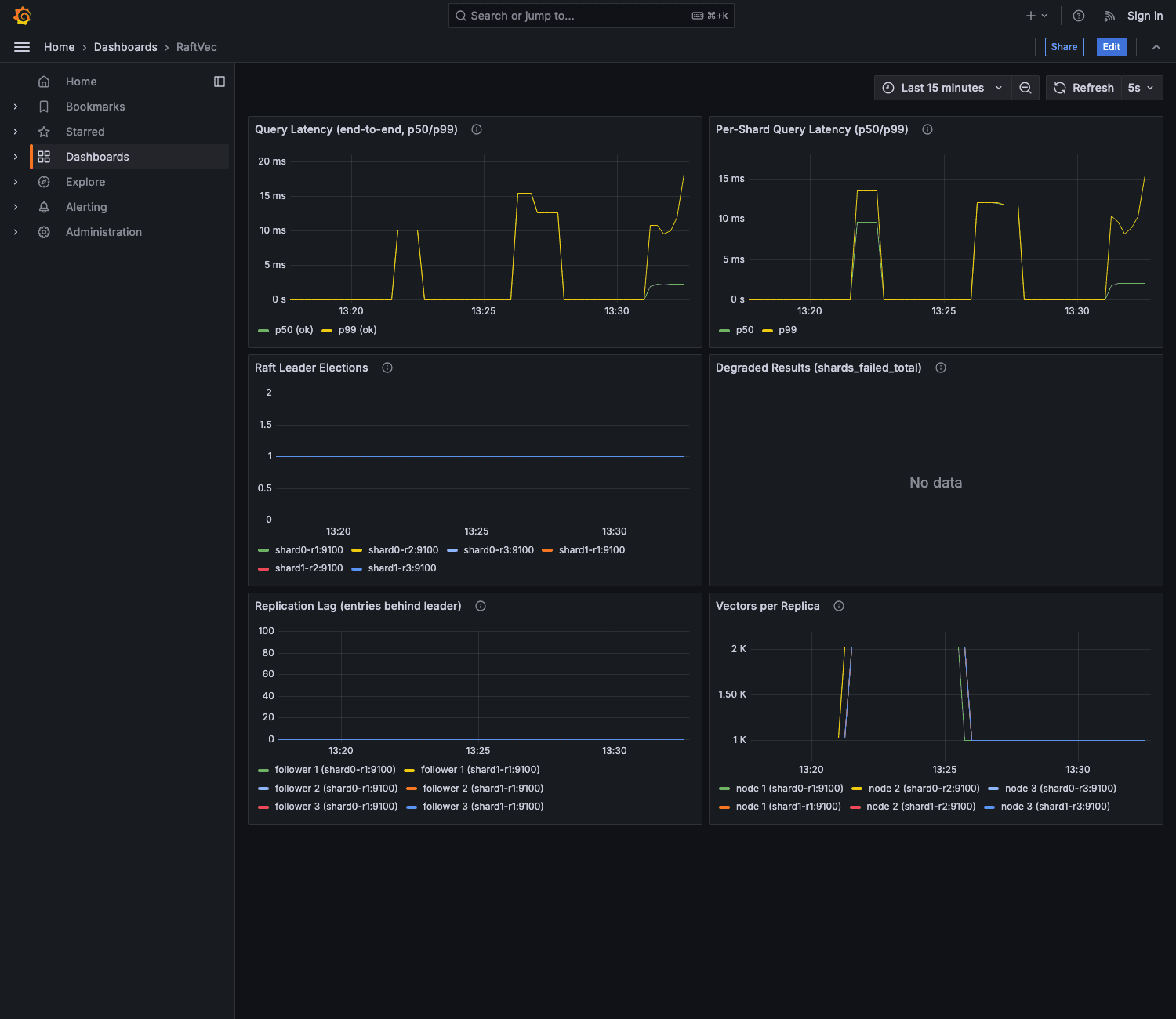Open the hamburger menu toggle
Screen dimensions: 1176x1019
coord(22,47)
